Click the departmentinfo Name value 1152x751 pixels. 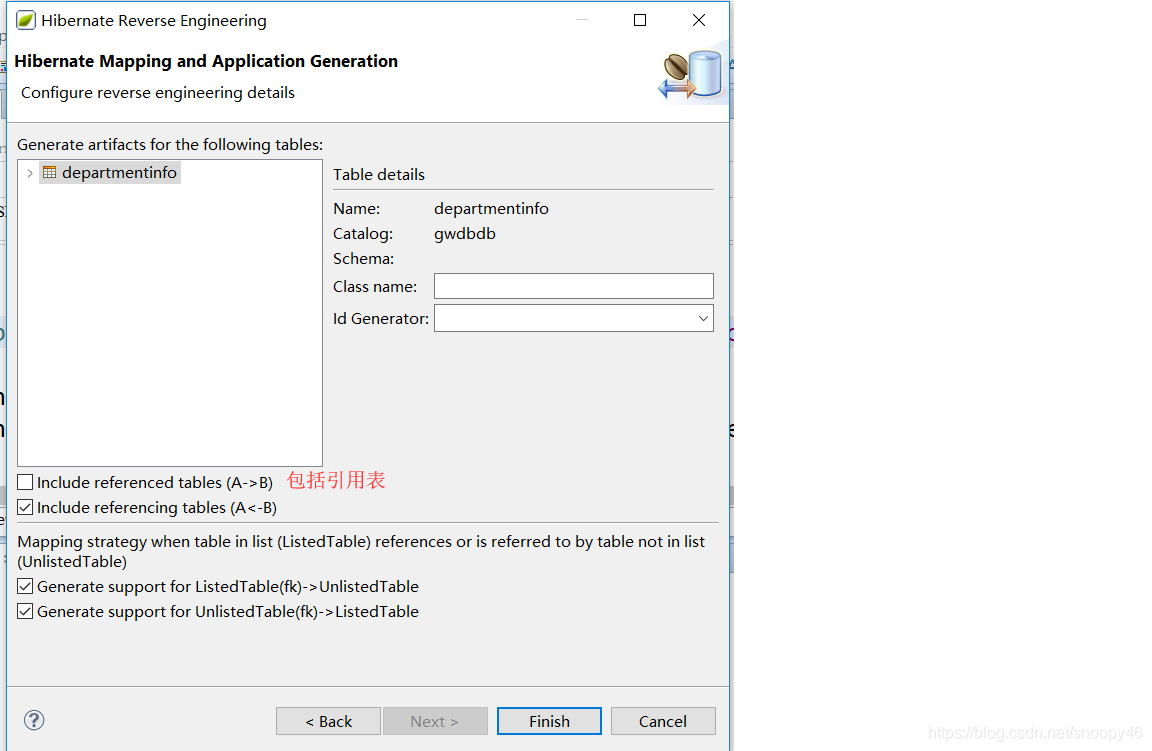click(x=492, y=209)
